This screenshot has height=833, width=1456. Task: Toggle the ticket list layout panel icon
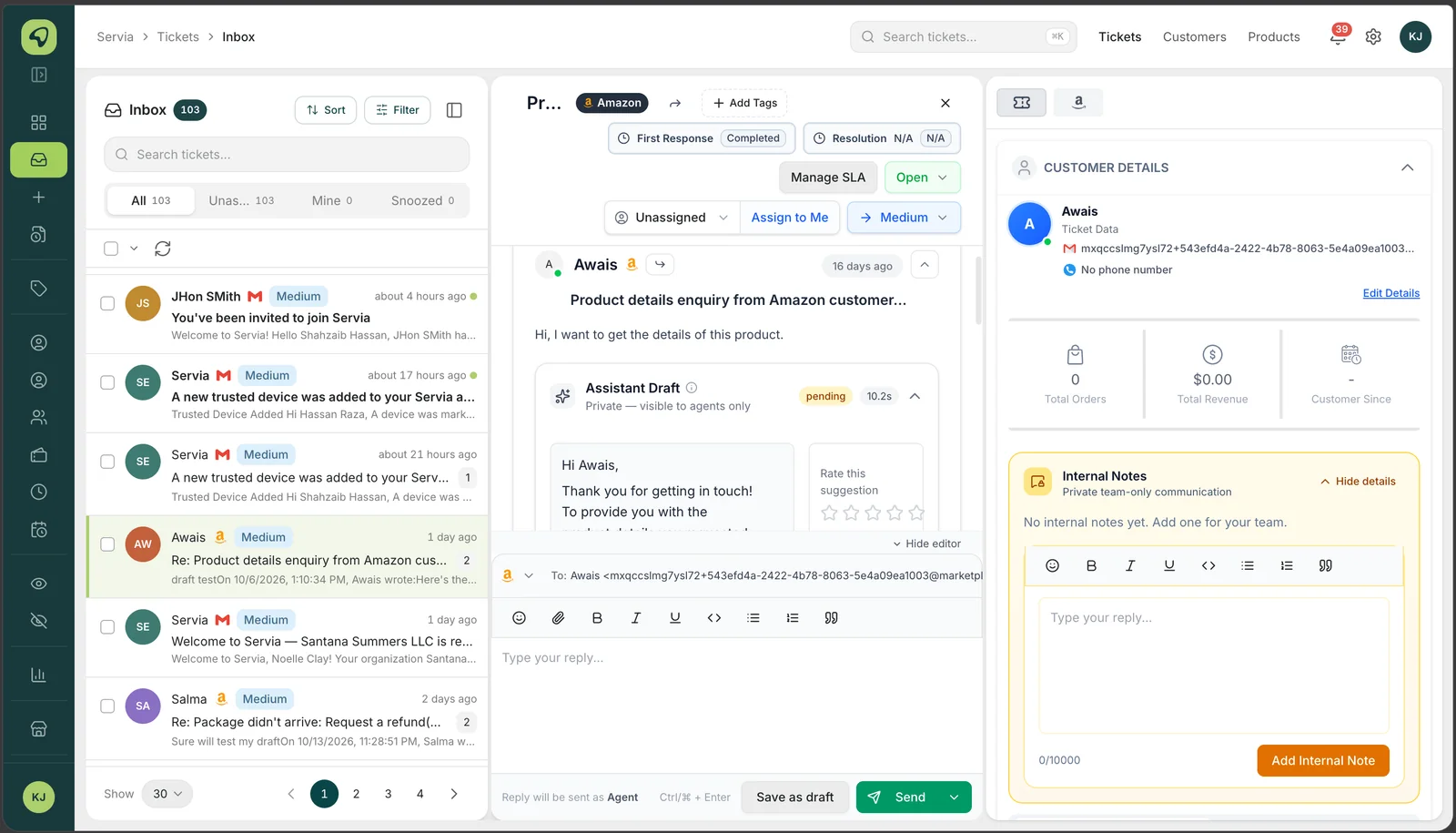pyautogui.click(x=454, y=110)
